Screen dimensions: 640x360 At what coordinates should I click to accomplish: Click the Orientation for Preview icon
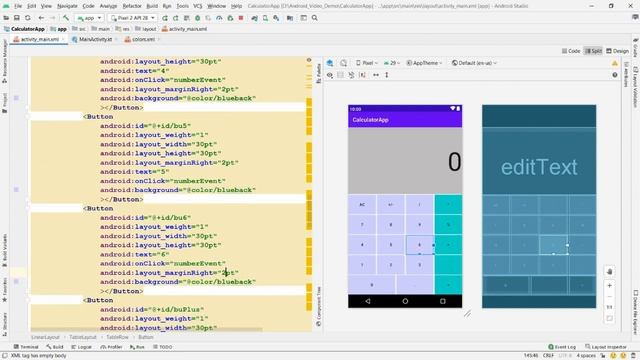point(343,63)
